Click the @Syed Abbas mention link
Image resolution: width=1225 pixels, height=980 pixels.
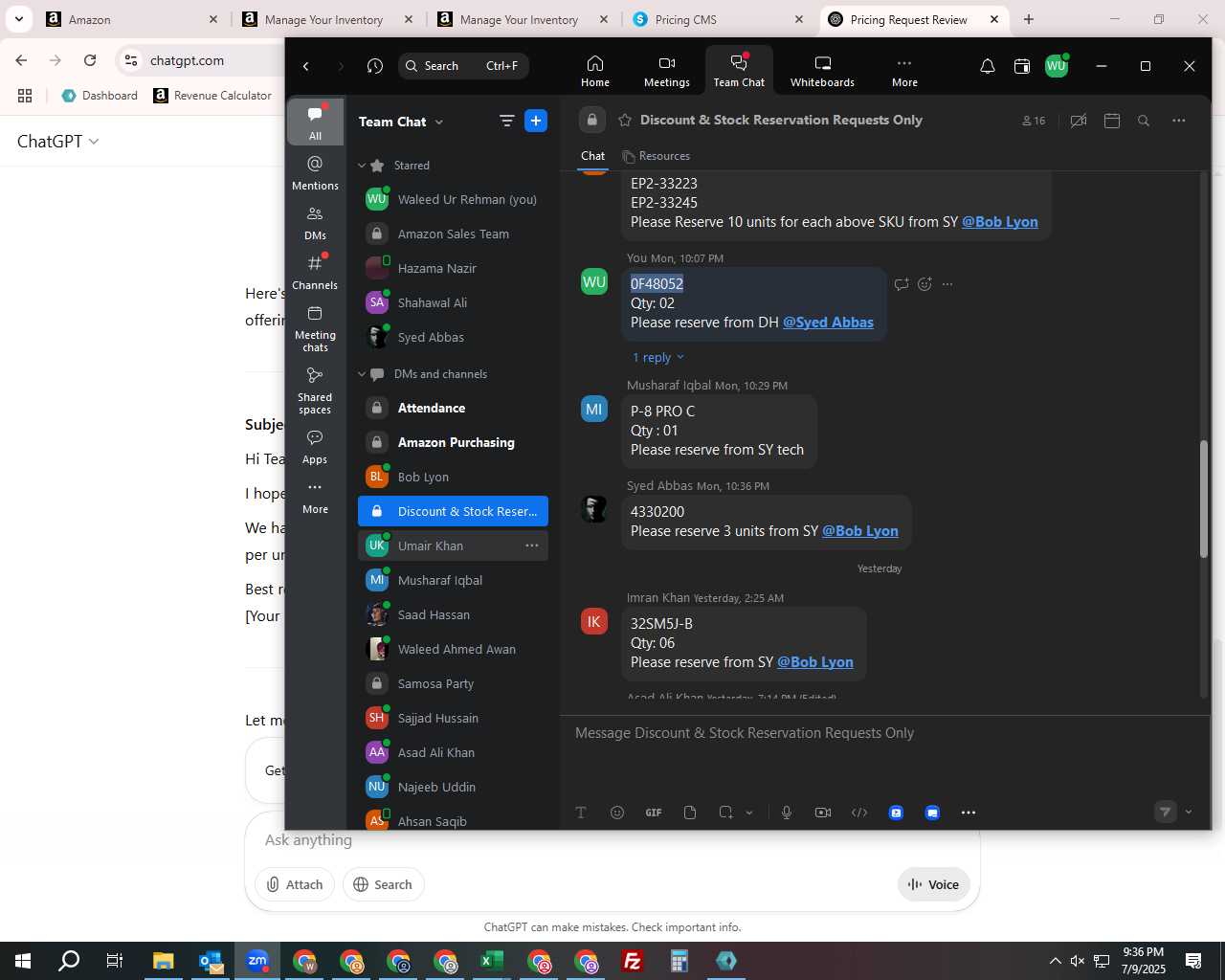(x=829, y=323)
